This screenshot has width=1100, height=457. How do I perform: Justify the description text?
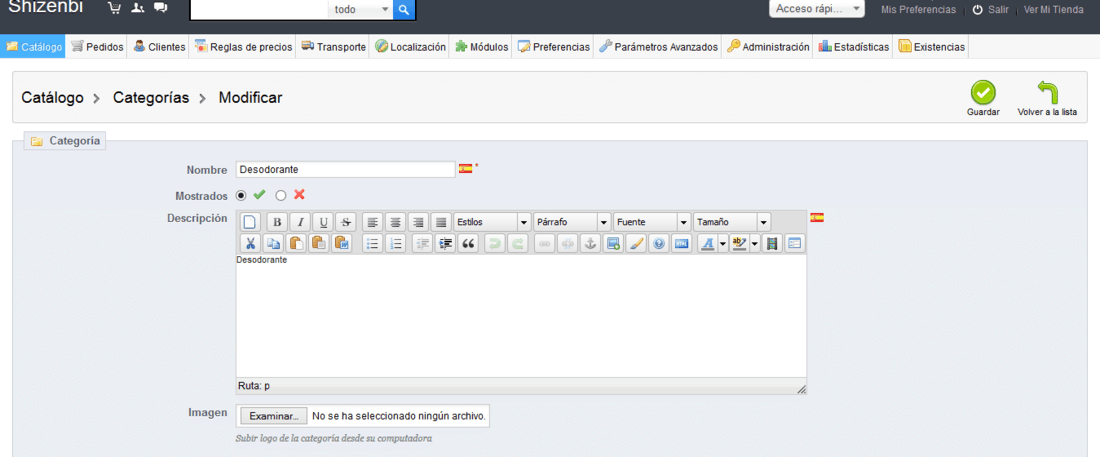coord(441,222)
